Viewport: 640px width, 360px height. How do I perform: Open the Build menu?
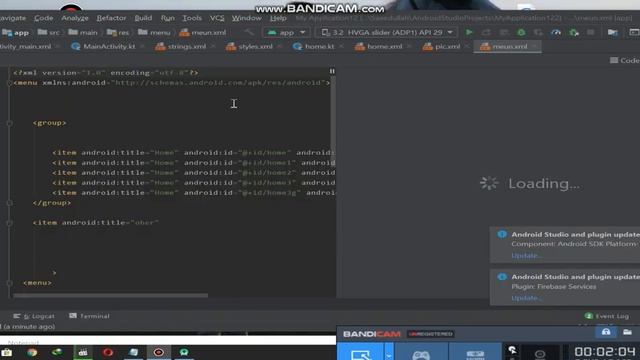tap(143, 18)
